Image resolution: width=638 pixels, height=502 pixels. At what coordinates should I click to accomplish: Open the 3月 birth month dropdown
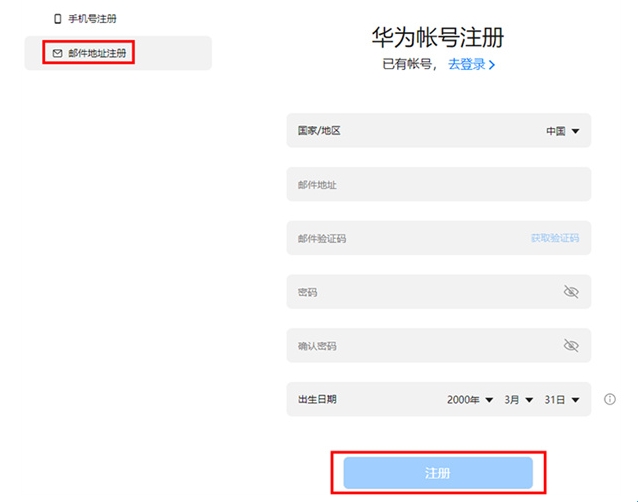[516, 400]
